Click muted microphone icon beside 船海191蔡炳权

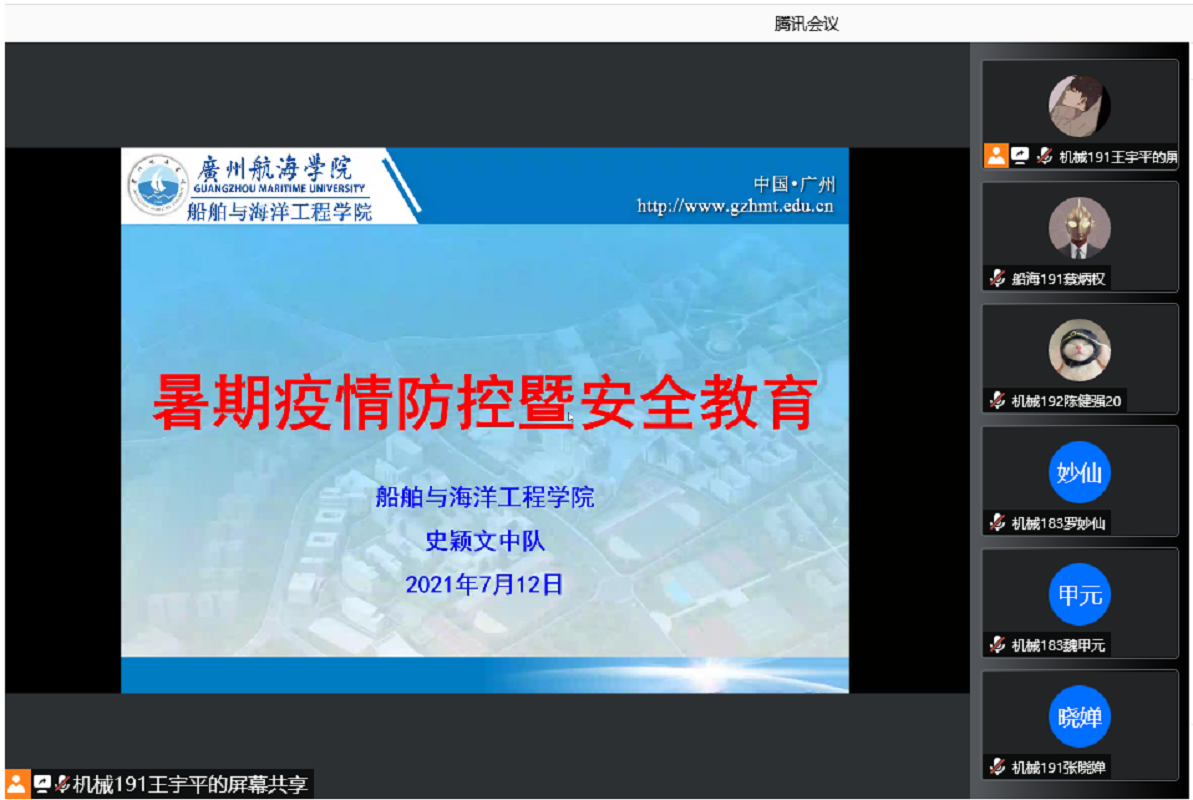tap(997, 279)
